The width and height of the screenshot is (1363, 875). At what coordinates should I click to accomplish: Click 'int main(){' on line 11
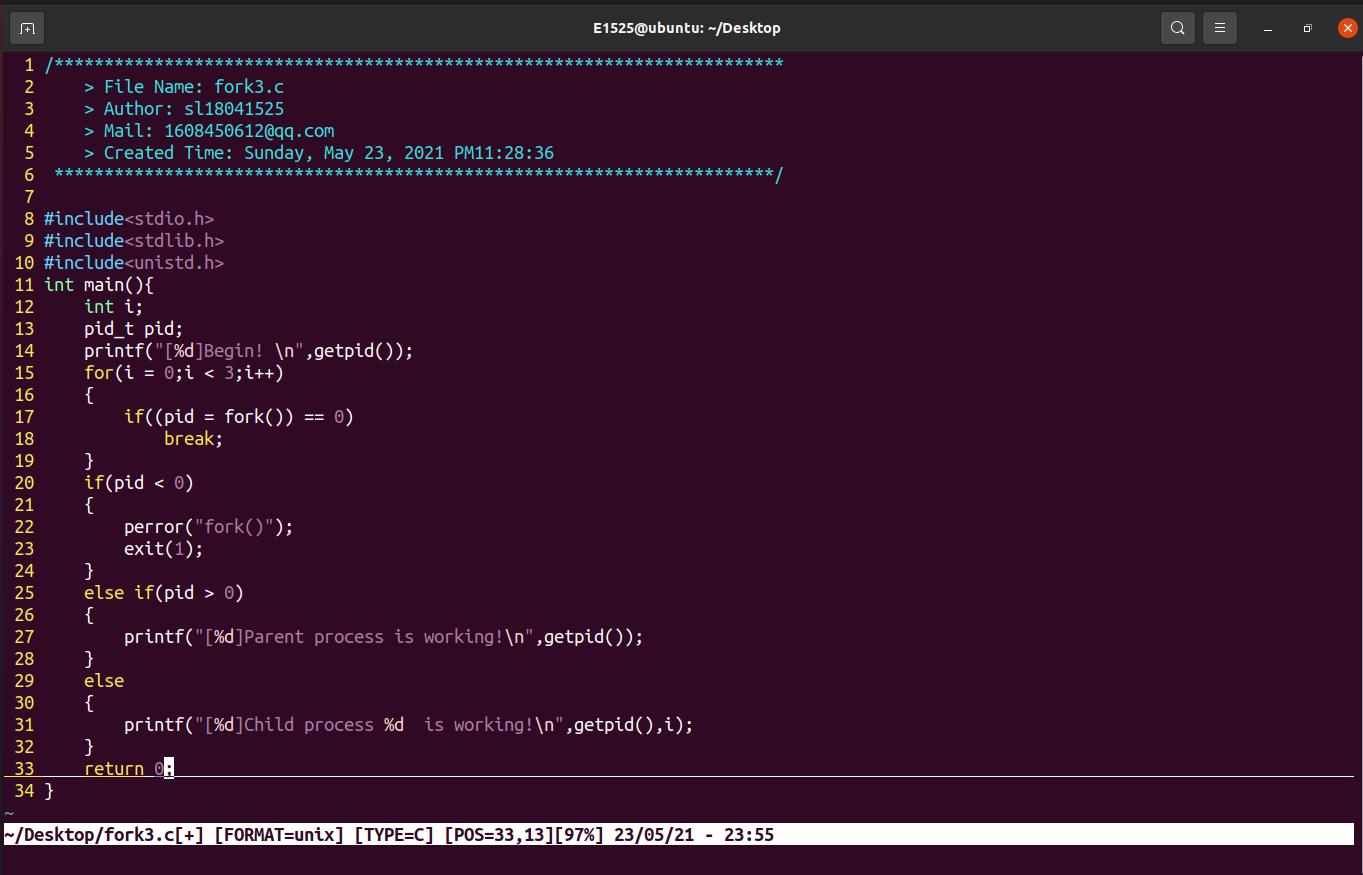click(99, 285)
